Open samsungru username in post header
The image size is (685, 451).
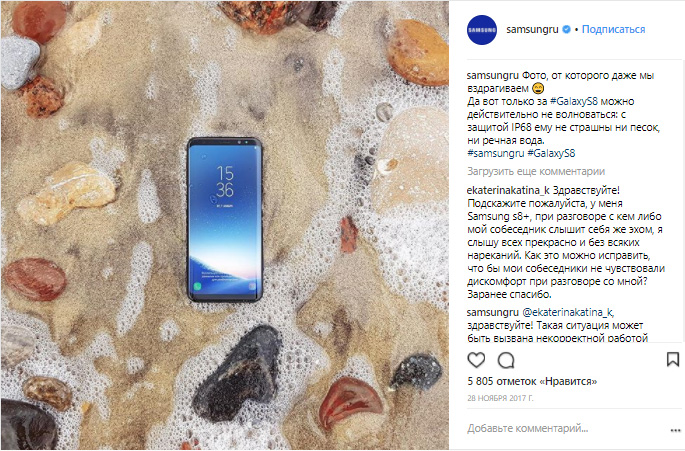pos(532,29)
